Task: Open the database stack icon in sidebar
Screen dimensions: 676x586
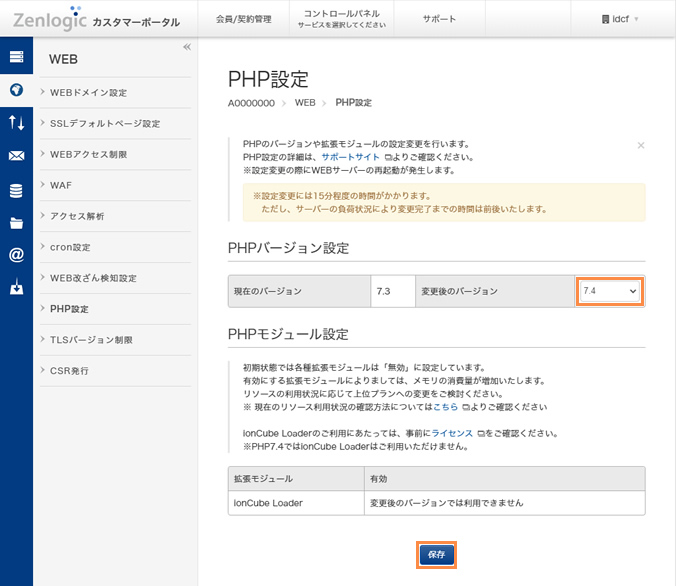Action: [16, 190]
